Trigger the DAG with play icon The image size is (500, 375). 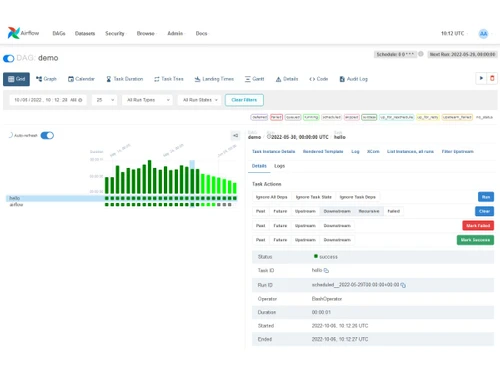(481, 78)
